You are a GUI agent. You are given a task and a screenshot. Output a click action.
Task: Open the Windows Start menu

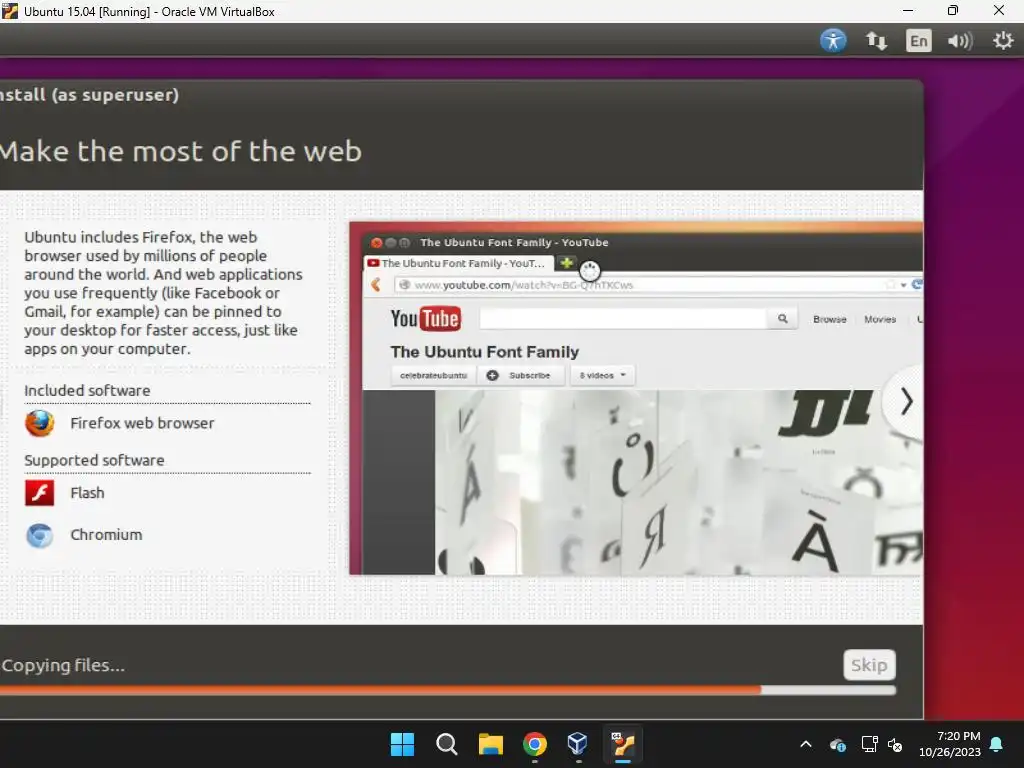(x=402, y=744)
